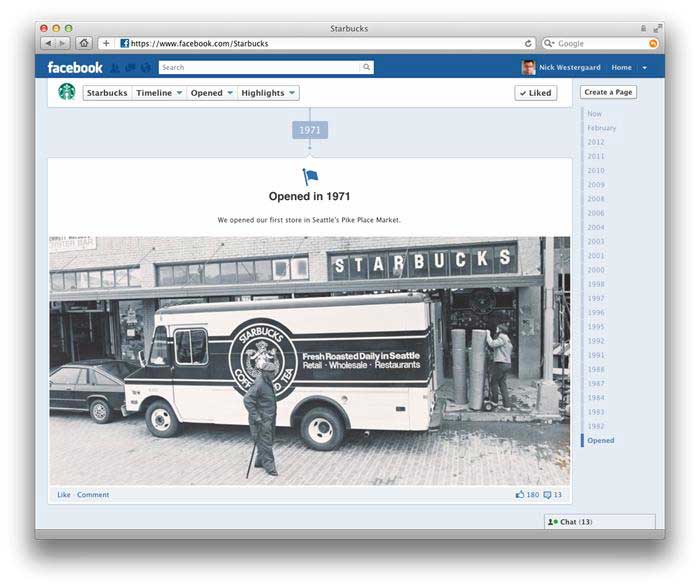The width and height of the screenshot is (700, 588).
Task: Click the search magnifier button on Facebook
Action: [x=367, y=67]
